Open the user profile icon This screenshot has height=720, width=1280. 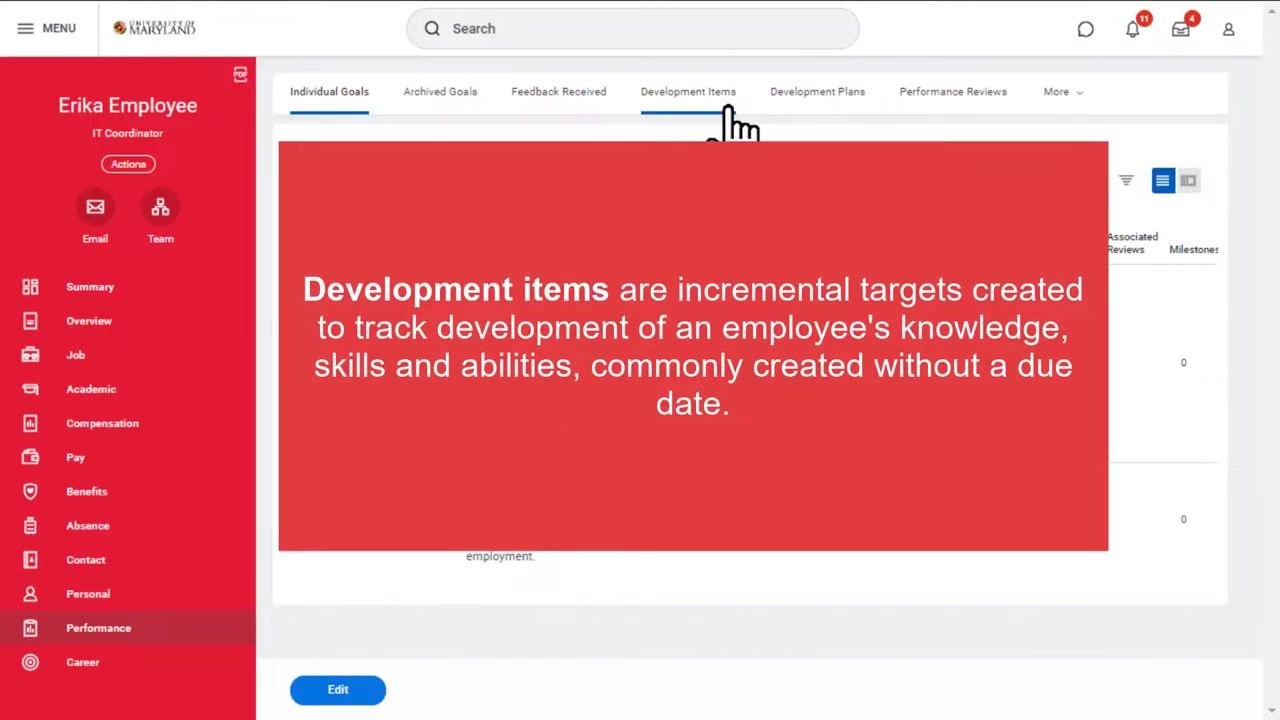pyautogui.click(x=1229, y=29)
